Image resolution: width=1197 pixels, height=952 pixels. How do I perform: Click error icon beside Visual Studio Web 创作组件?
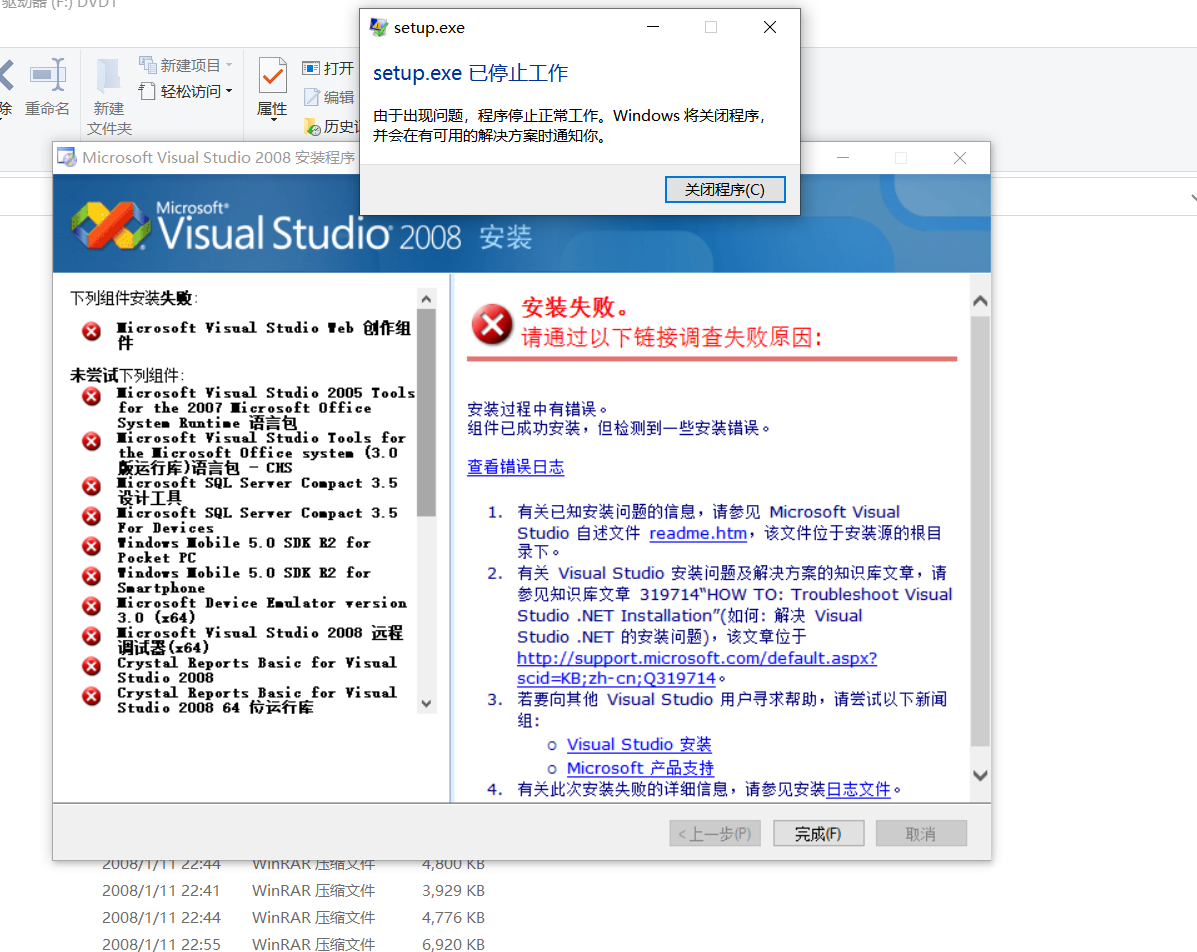point(92,331)
